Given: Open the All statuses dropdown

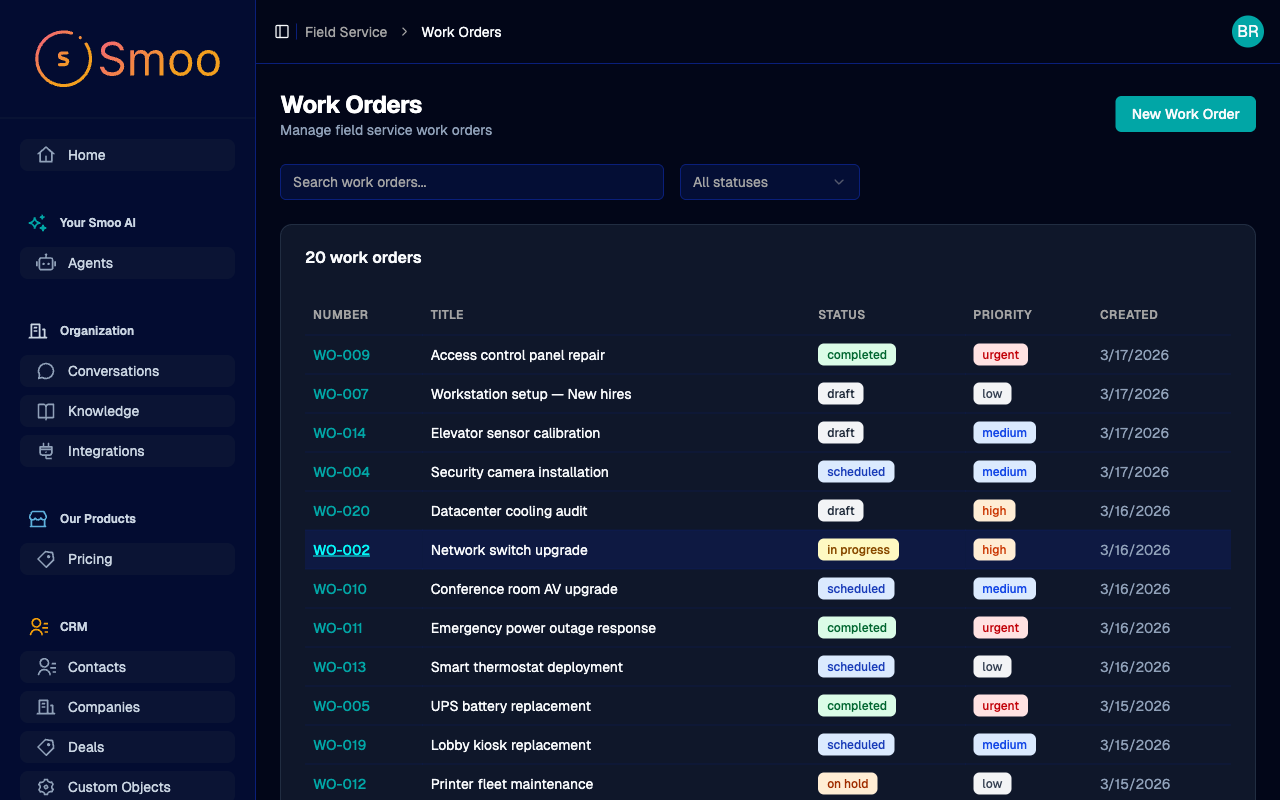Looking at the screenshot, I should (768, 182).
